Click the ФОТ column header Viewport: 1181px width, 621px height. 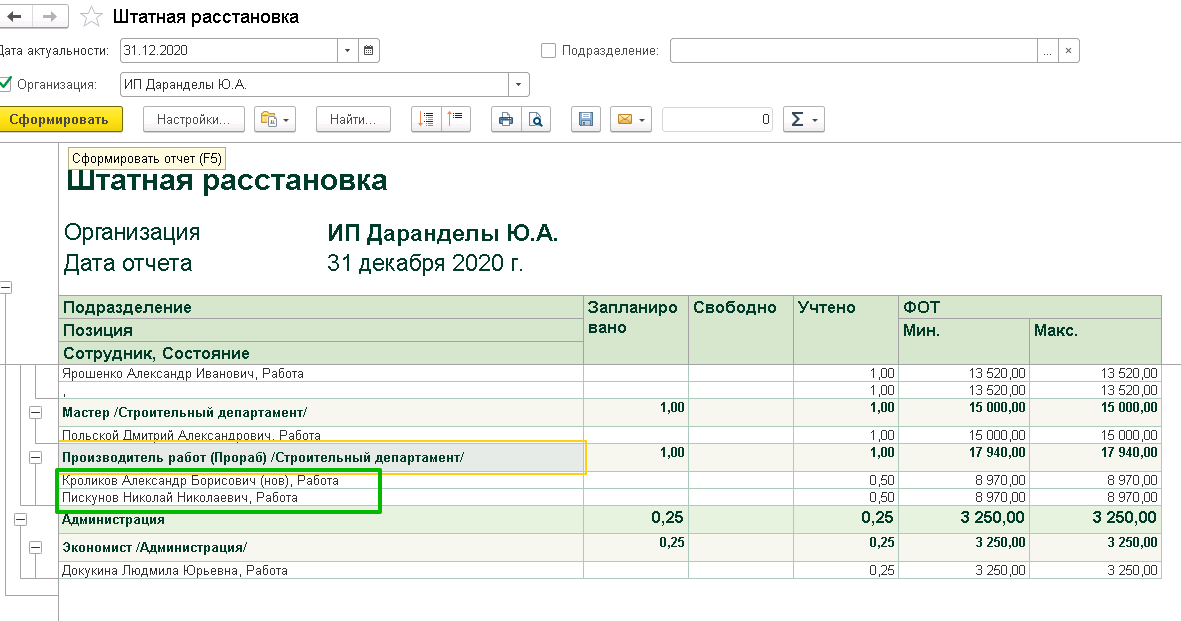click(1030, 307)
